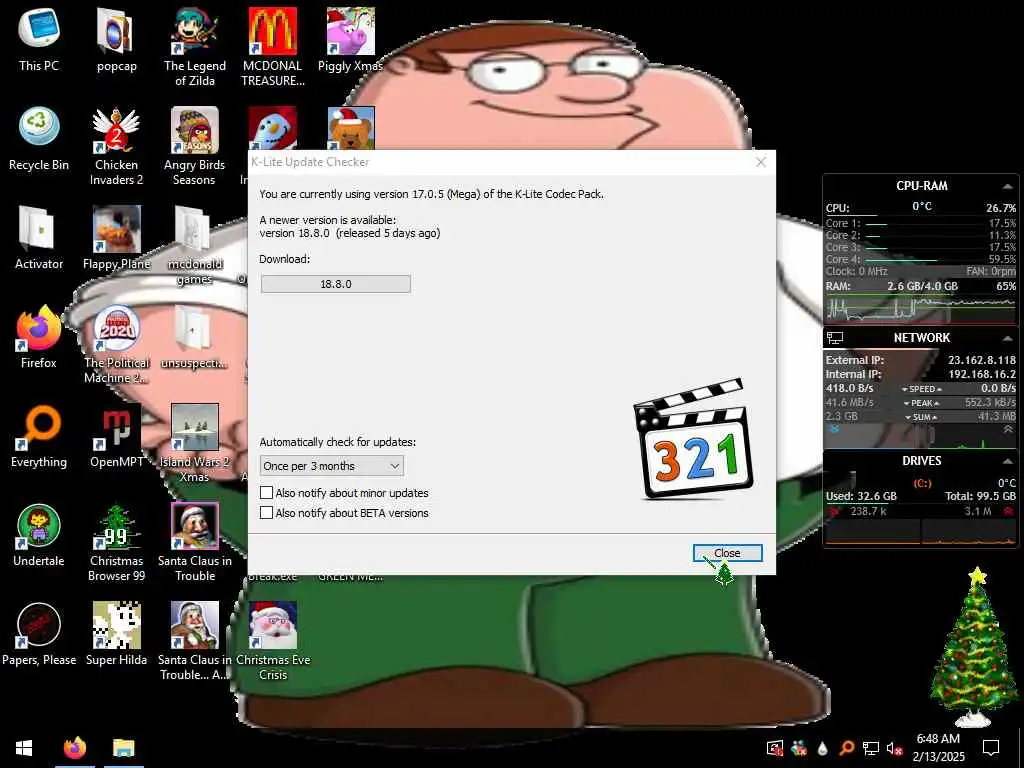Viewport: 1024px width, 768px height.
Task: Open the Recycle Bin icon
Action: [x=39, y=138]
